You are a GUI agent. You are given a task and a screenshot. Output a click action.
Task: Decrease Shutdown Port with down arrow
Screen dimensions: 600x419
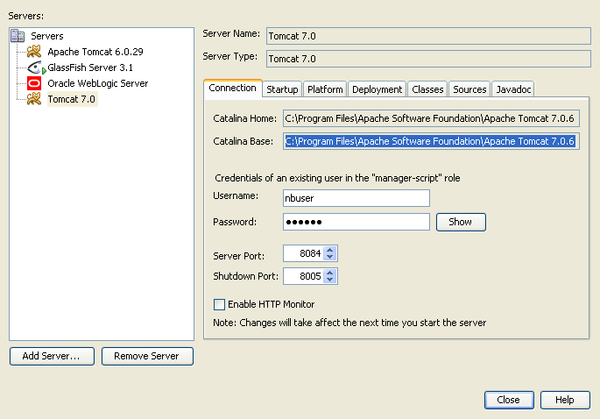pos(331,281)
